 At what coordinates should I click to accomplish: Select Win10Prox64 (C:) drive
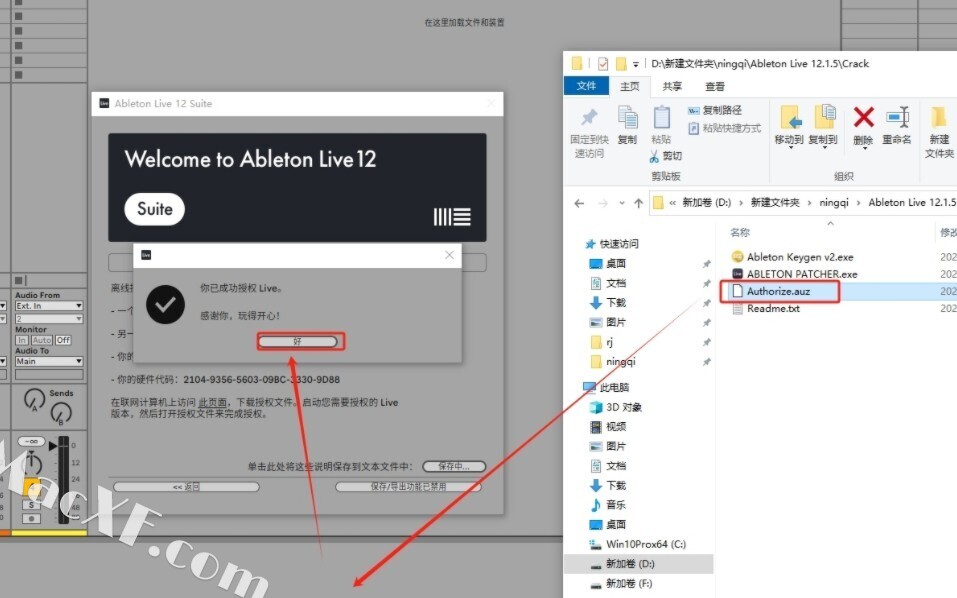[x=638, y=544]
